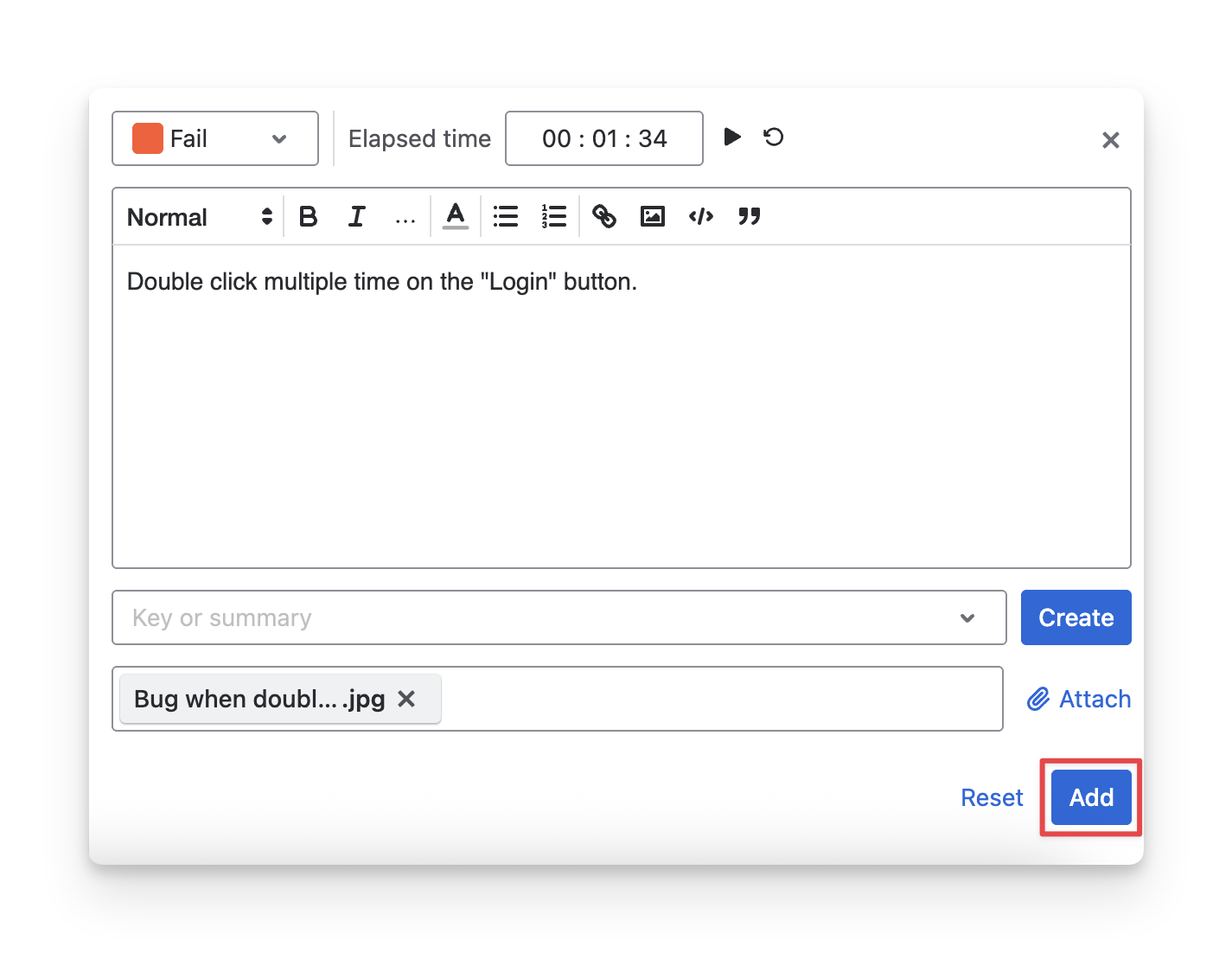Insert a code block

coord(701,217)
